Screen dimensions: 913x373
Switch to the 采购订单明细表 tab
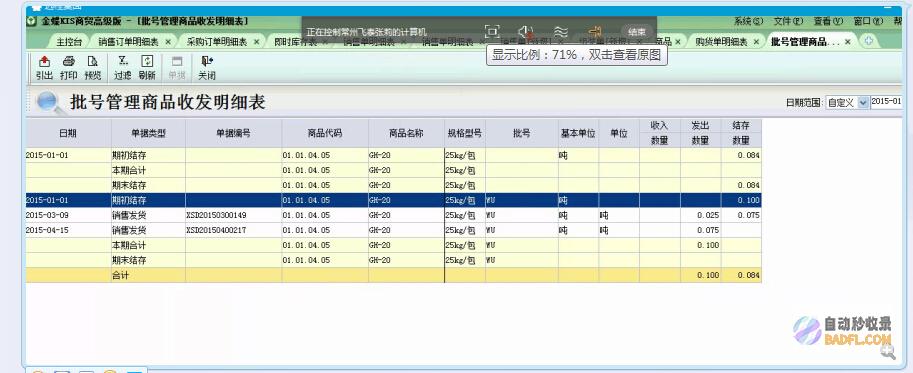click(x=217, y=42)
